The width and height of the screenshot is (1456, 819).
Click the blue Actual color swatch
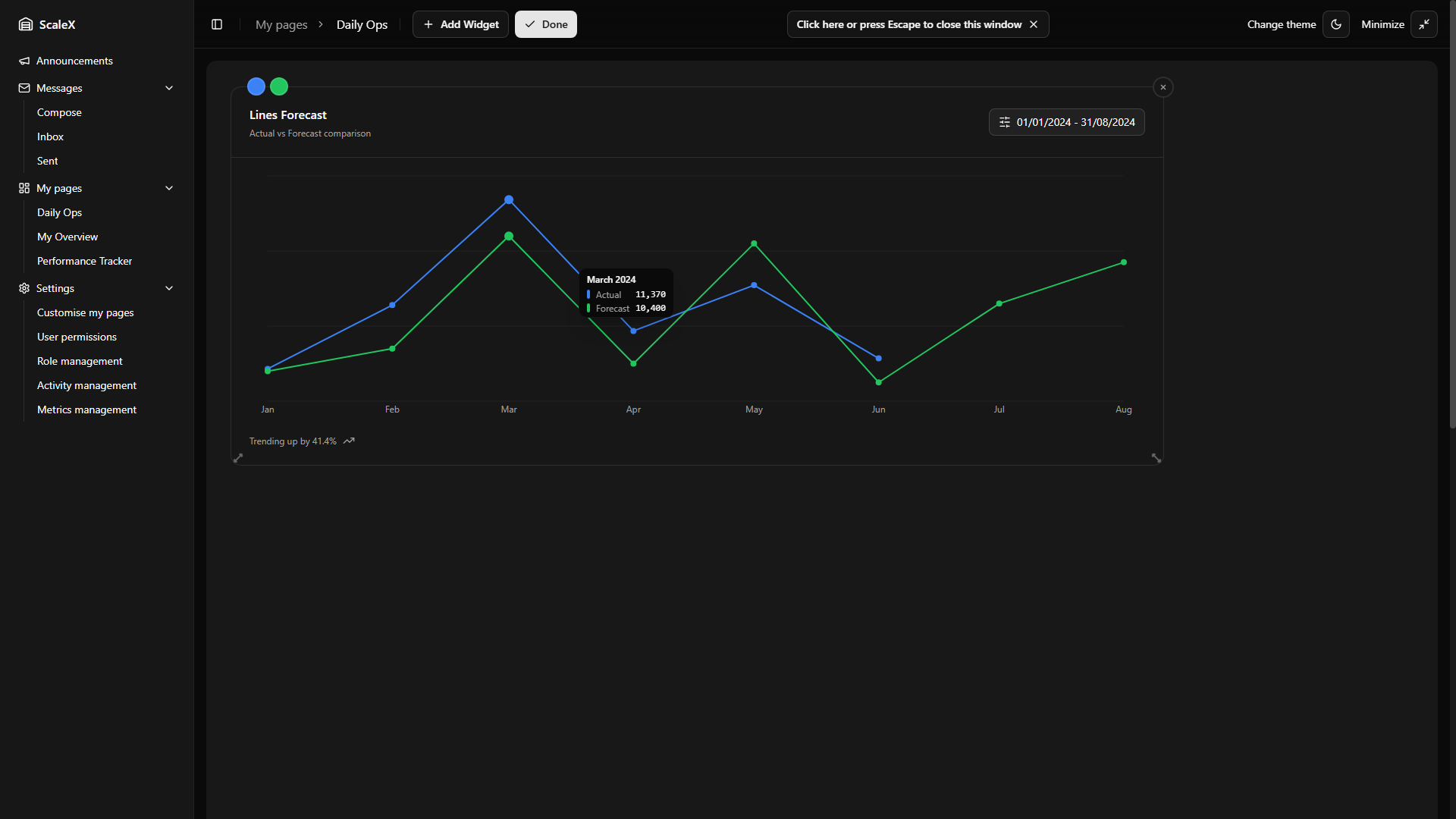pos(256,86)
